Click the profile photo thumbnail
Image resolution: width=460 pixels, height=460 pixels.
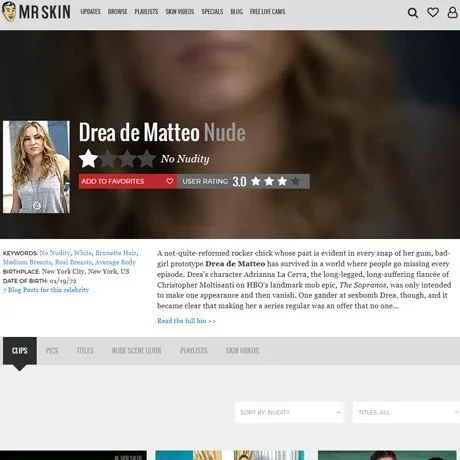click(36, 167)
